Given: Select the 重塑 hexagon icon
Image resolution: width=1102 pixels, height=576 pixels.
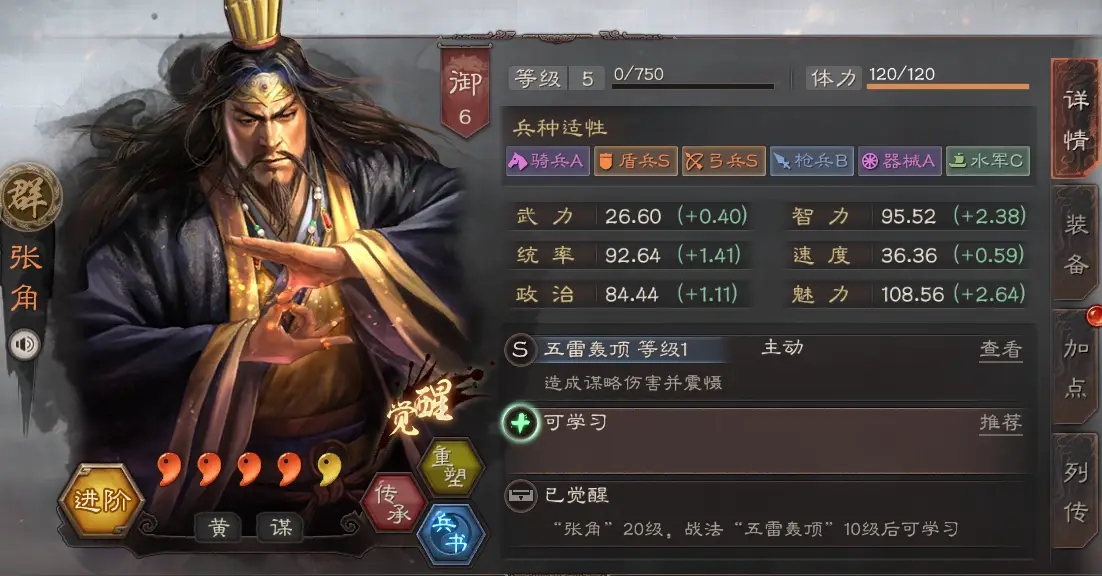Looking at the screenshot, I should [450, 467].
